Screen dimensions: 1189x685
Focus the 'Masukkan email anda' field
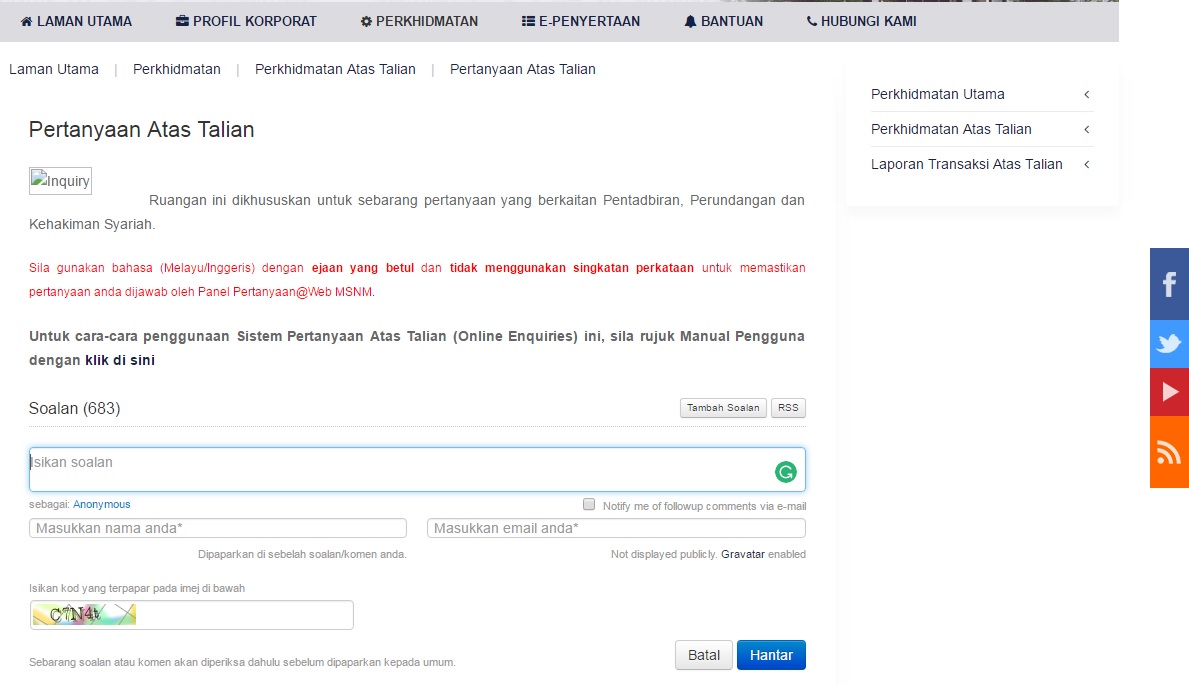coord(616,528)
